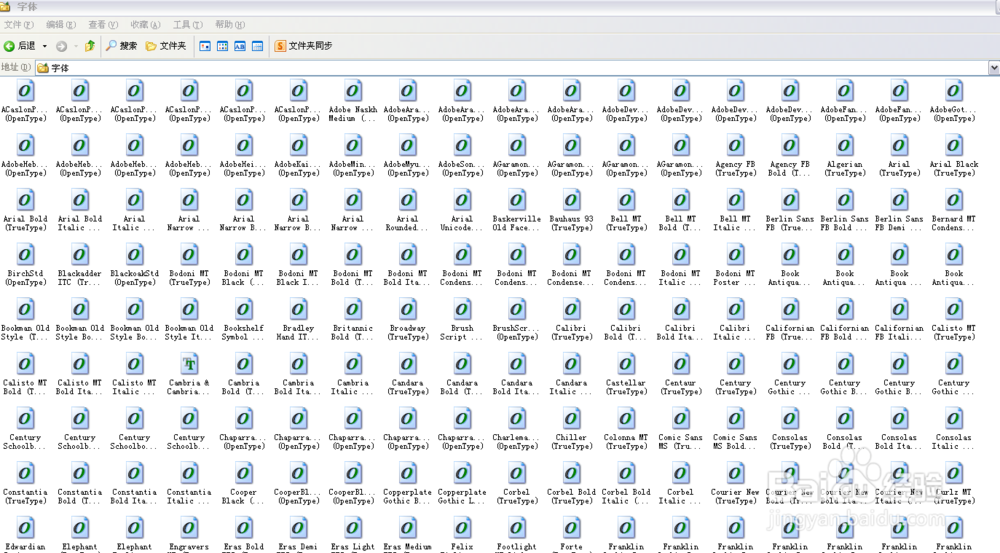The width and height of the screenshot is (1000, 553).
Task: Select the Century (TrueType) font icon
Action: [735, 365]
